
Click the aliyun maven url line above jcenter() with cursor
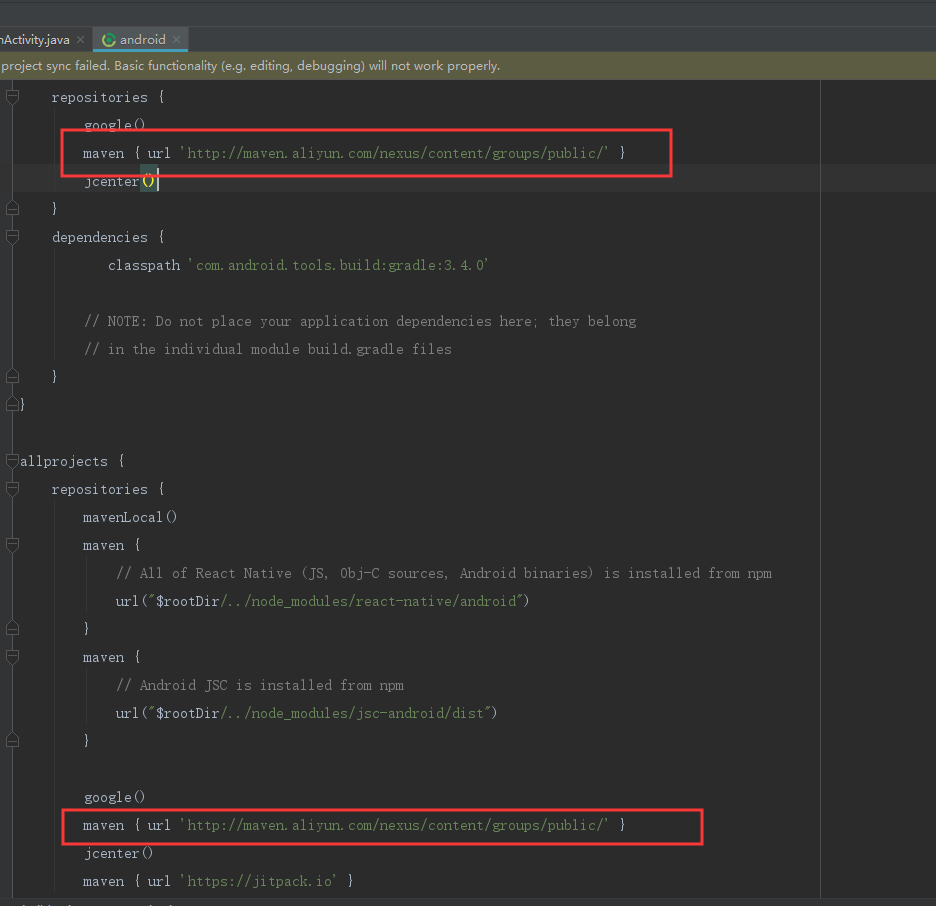[354, 153]
